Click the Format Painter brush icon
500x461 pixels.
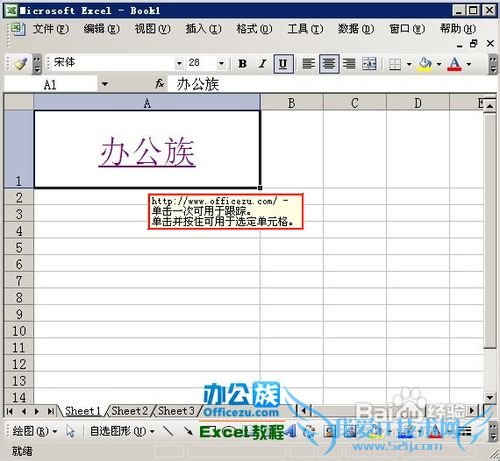tap(20, 63)
